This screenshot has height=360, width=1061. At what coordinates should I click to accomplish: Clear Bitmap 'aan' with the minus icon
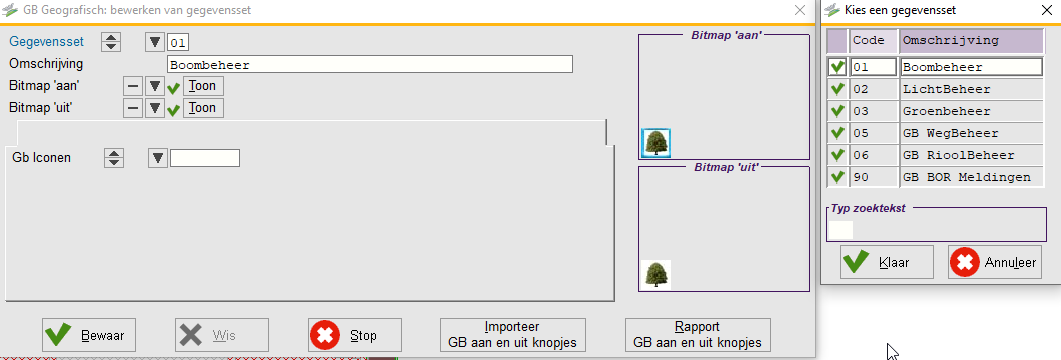(x=135, y=87)
